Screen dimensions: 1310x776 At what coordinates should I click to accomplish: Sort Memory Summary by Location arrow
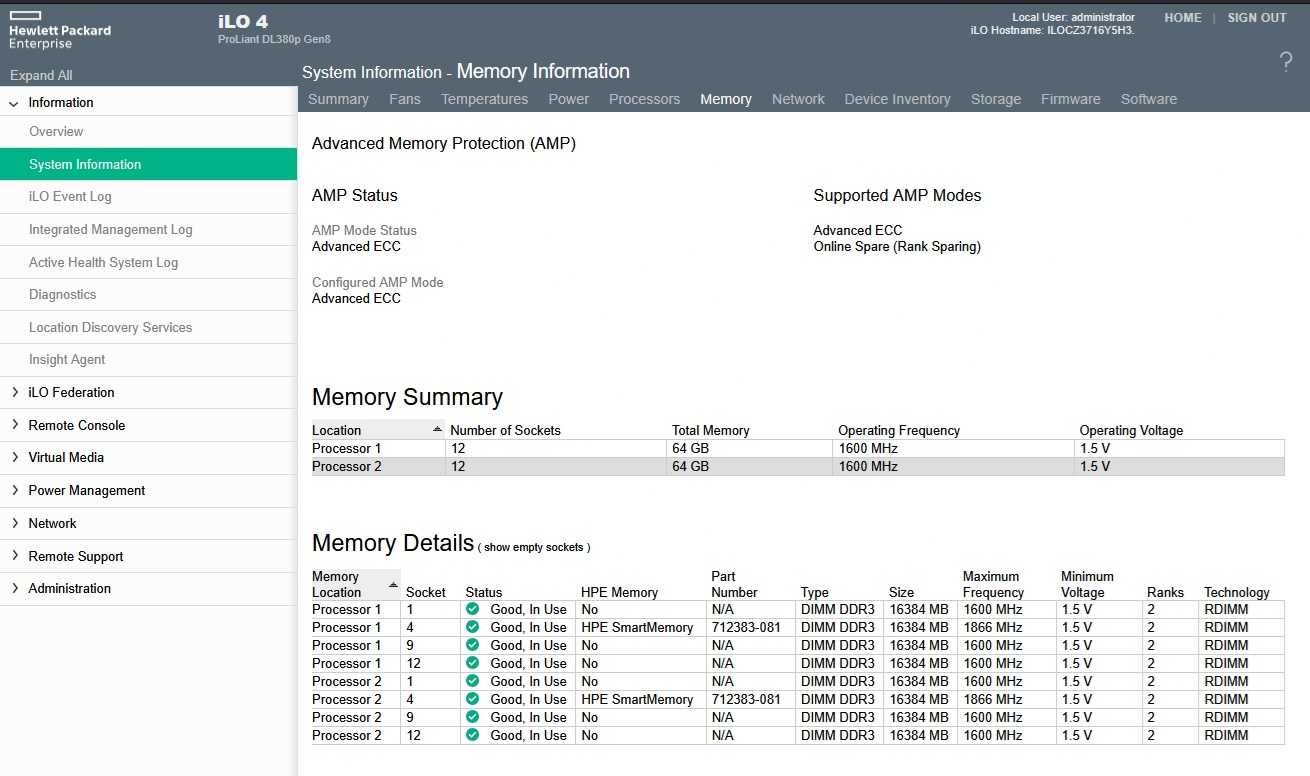(437, 429)
